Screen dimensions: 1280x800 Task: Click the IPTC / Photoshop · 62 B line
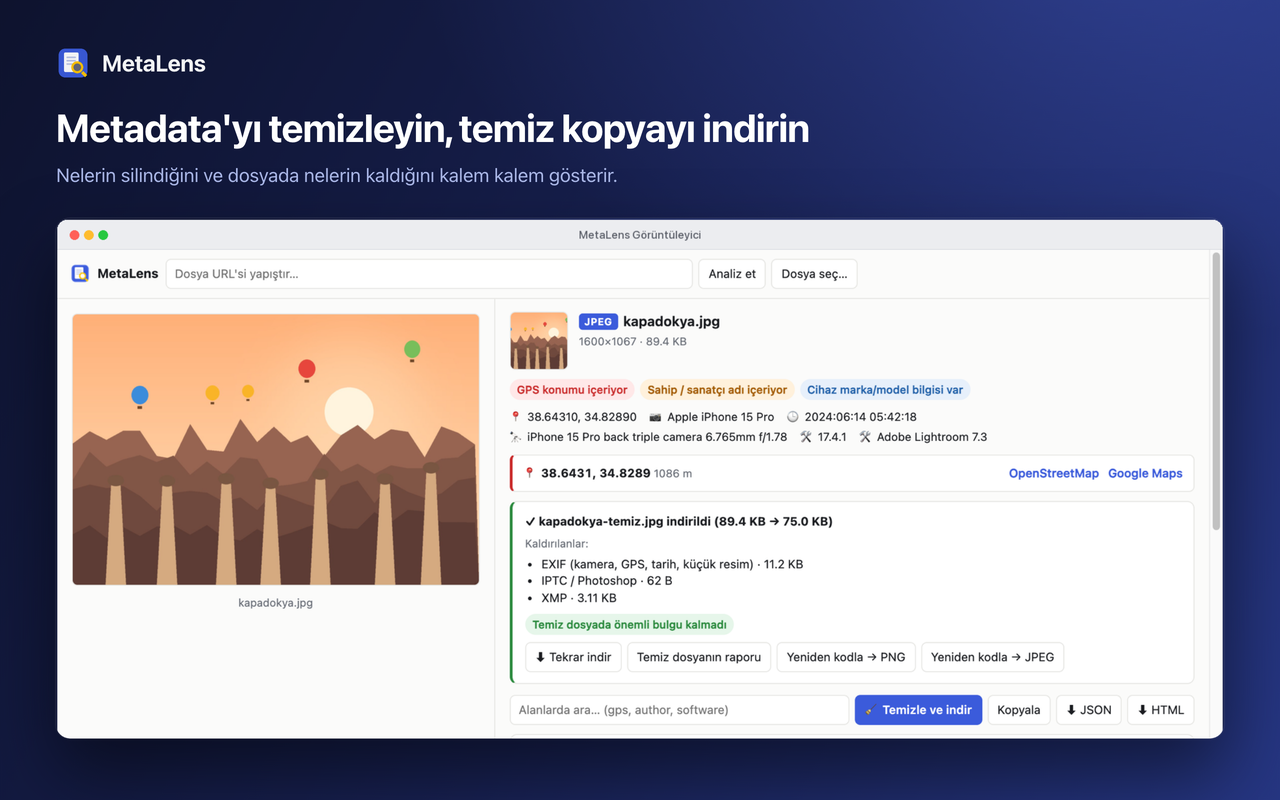coord(607,581)
